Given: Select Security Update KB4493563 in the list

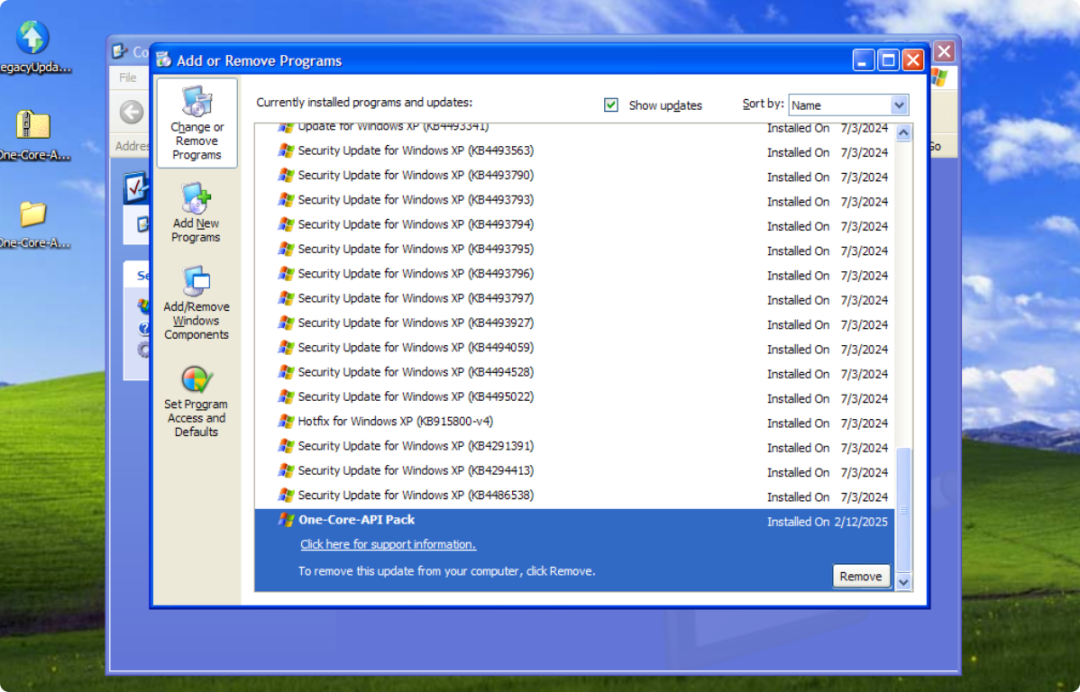Looking at the screenshot, I should 415,151.
